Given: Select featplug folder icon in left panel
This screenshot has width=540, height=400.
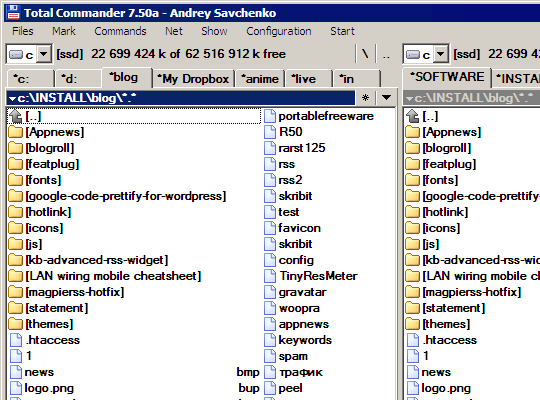Looking at the screenshot, I should point(15,164).
